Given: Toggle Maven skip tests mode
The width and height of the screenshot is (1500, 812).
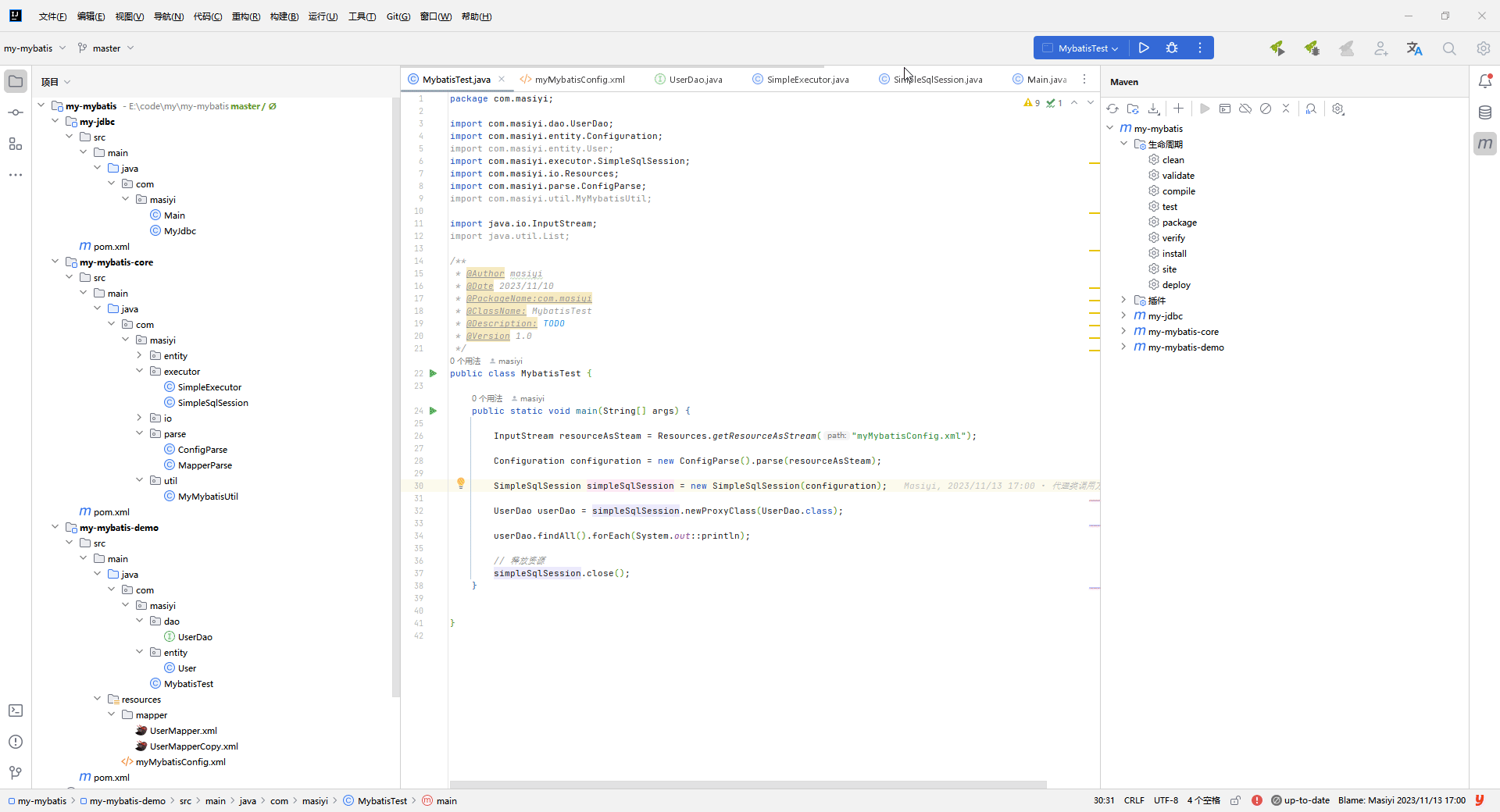Looking at the screenshot, I should [1266, 109].
